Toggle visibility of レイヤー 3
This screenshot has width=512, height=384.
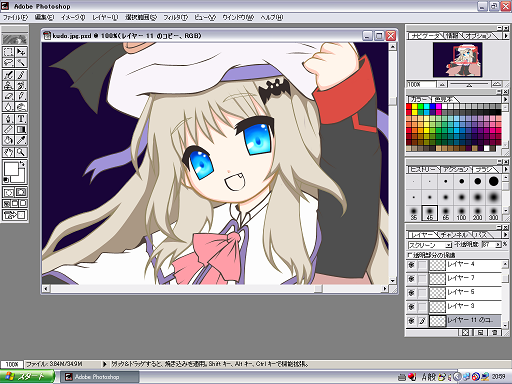click(411, 307)
